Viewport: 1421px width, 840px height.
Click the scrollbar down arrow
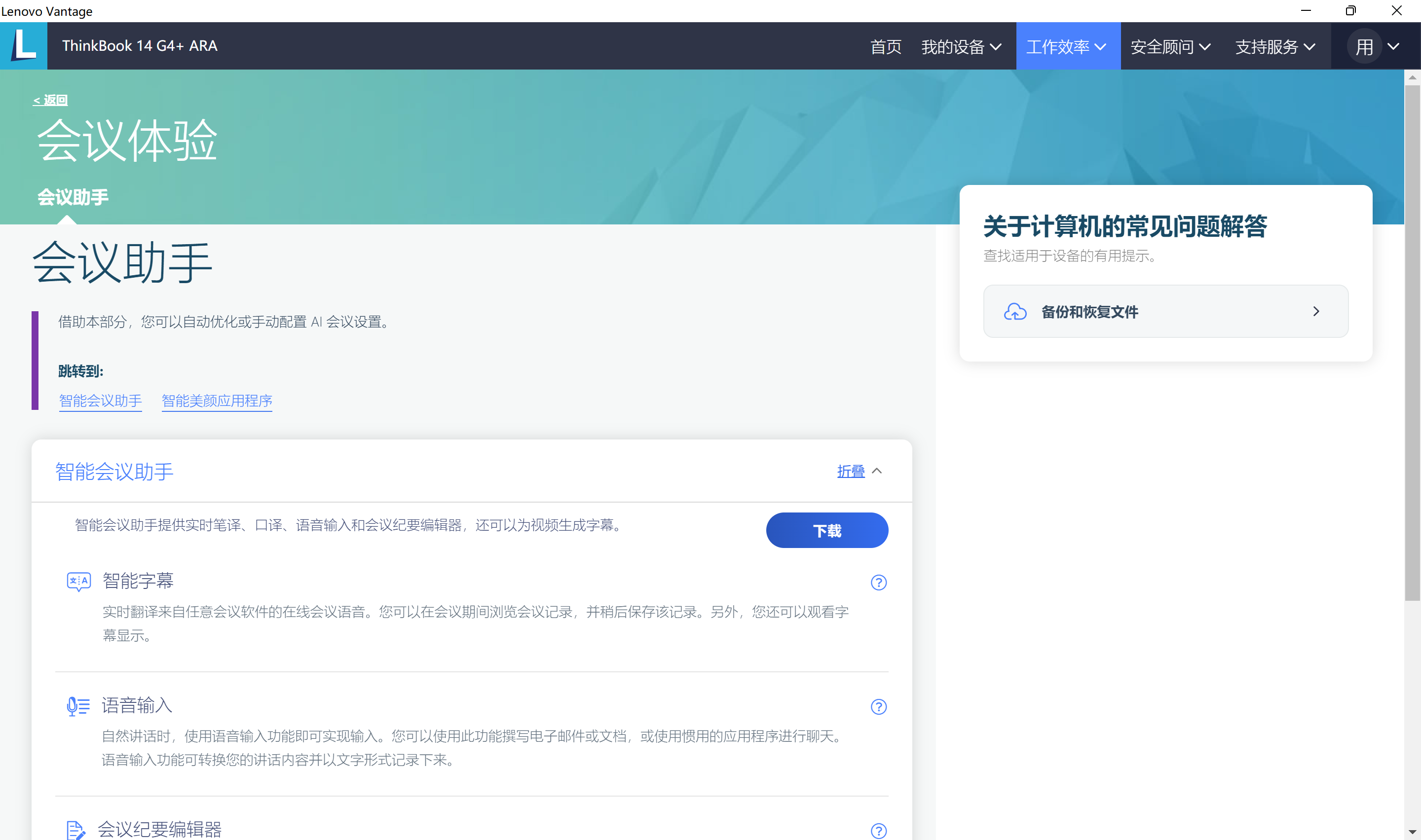pos(1413,832)
